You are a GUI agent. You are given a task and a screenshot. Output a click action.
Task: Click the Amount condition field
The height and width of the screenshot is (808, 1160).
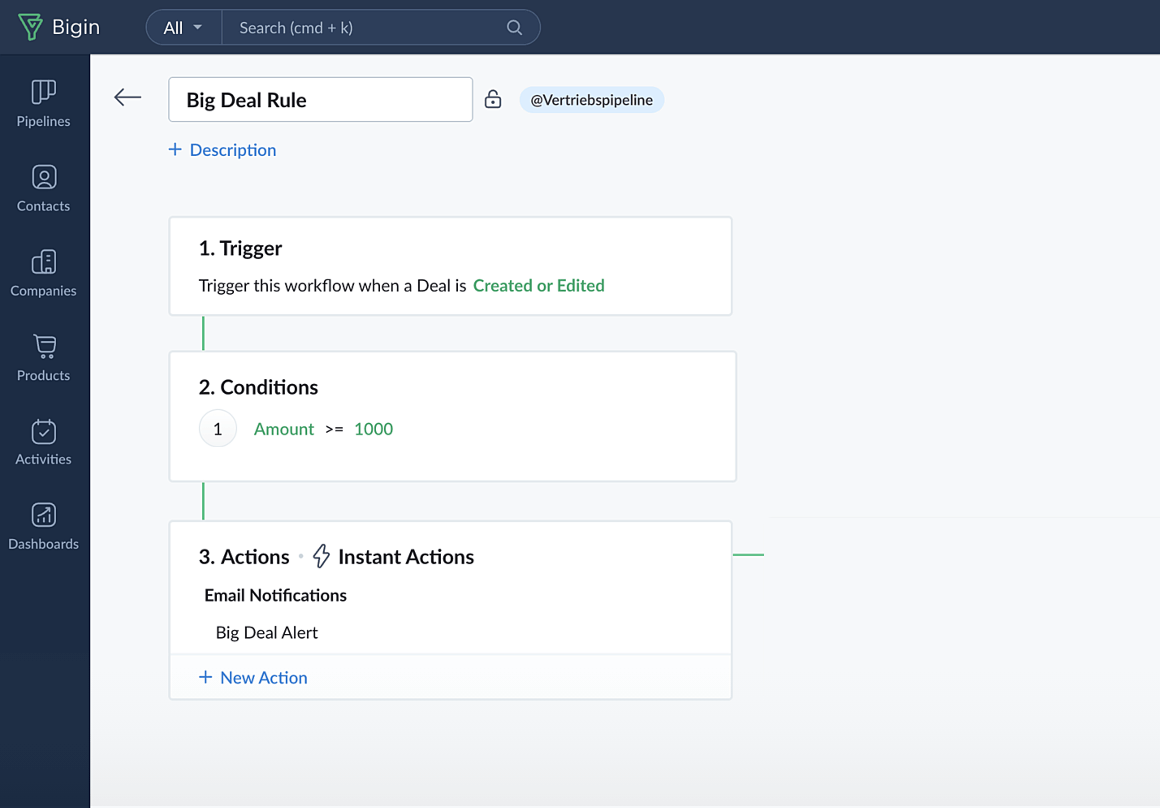(x=284, y=429)
